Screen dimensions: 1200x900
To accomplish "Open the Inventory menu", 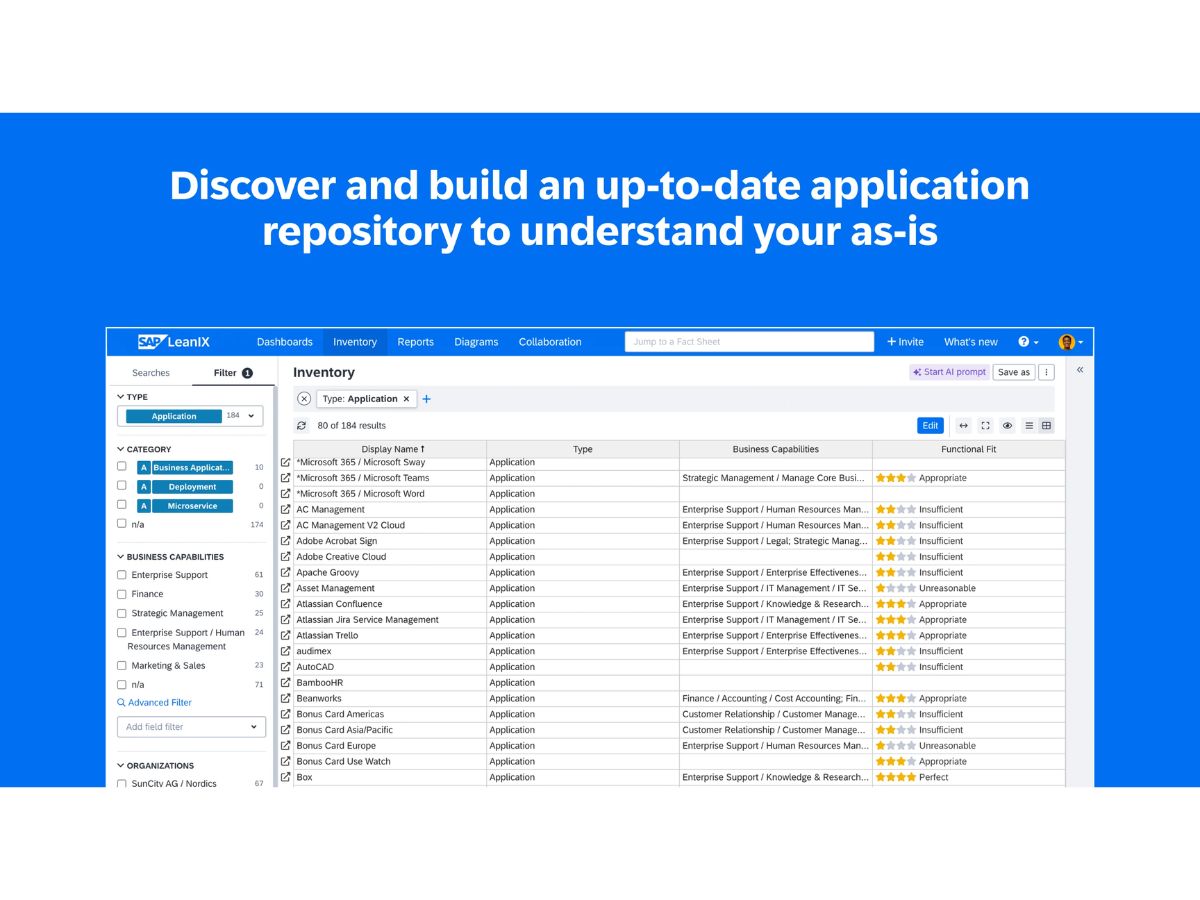I will pyautogui.click(x=355, y=342).
